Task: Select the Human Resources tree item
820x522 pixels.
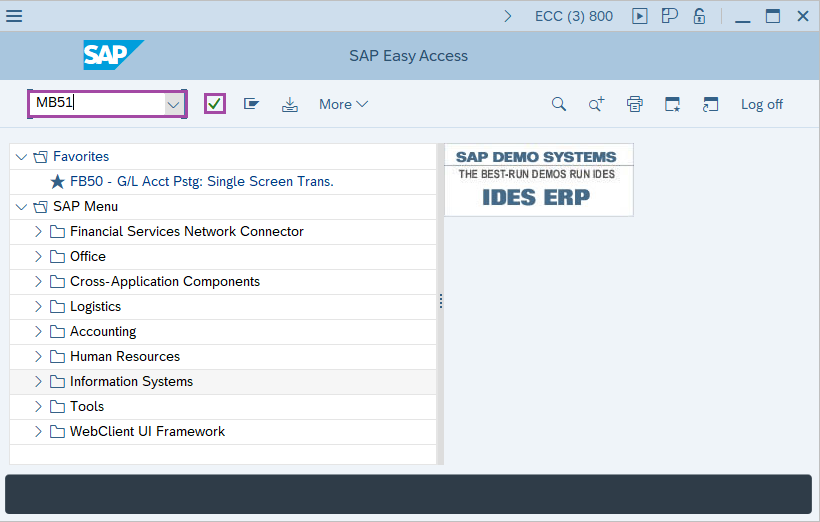Action: click(x=125, y=357)
